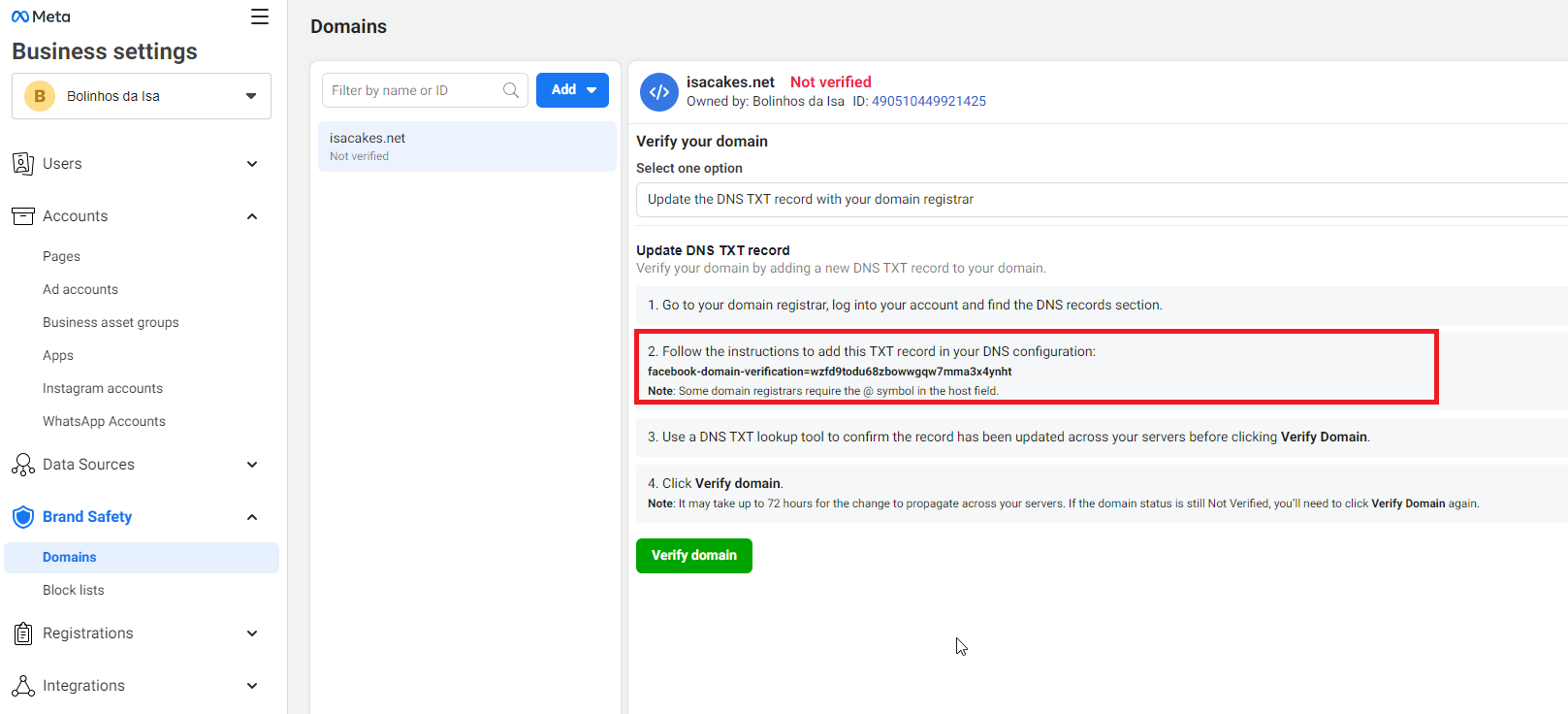Click the Brand Safety label

87,517
